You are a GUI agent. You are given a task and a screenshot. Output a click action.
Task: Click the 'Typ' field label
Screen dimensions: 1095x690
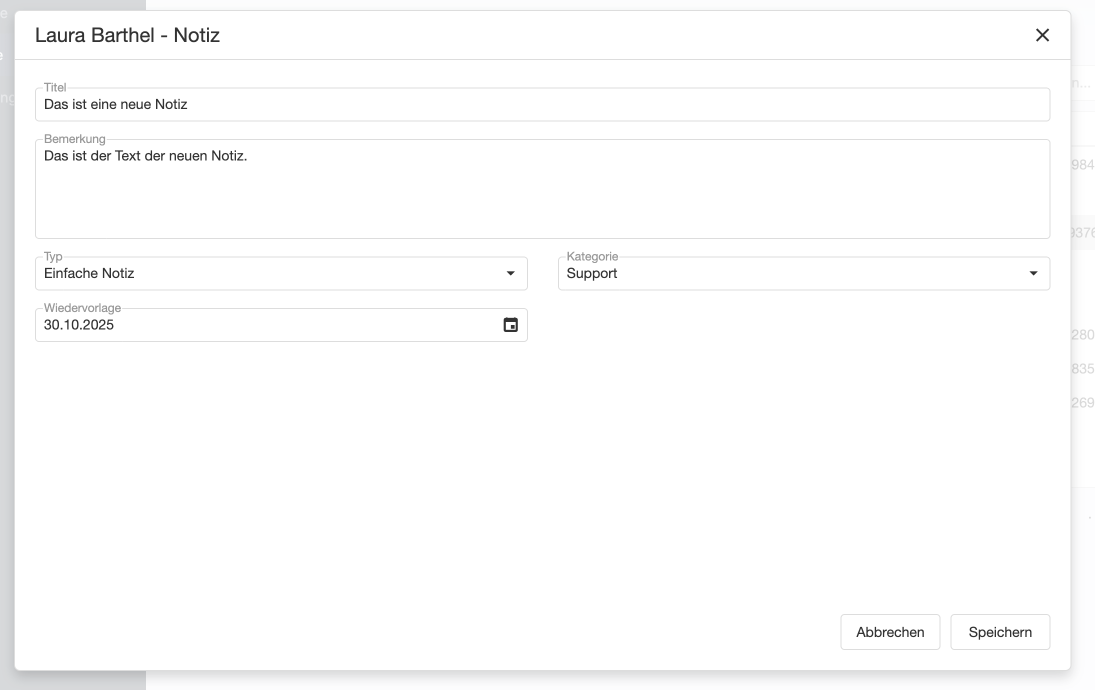coord(53,257)
